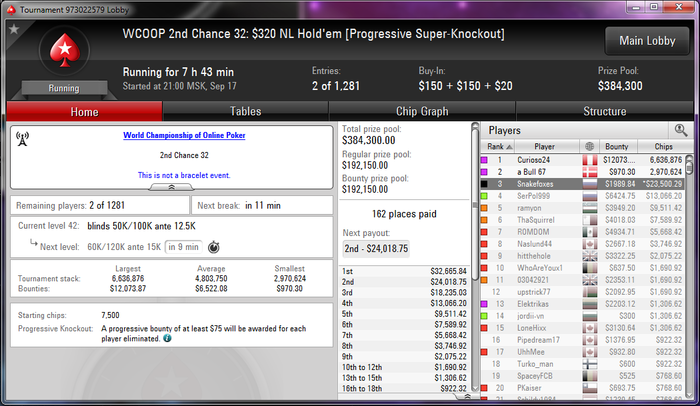Sort players by Bounty column
The image size is (700, 406).
(617, 146)
